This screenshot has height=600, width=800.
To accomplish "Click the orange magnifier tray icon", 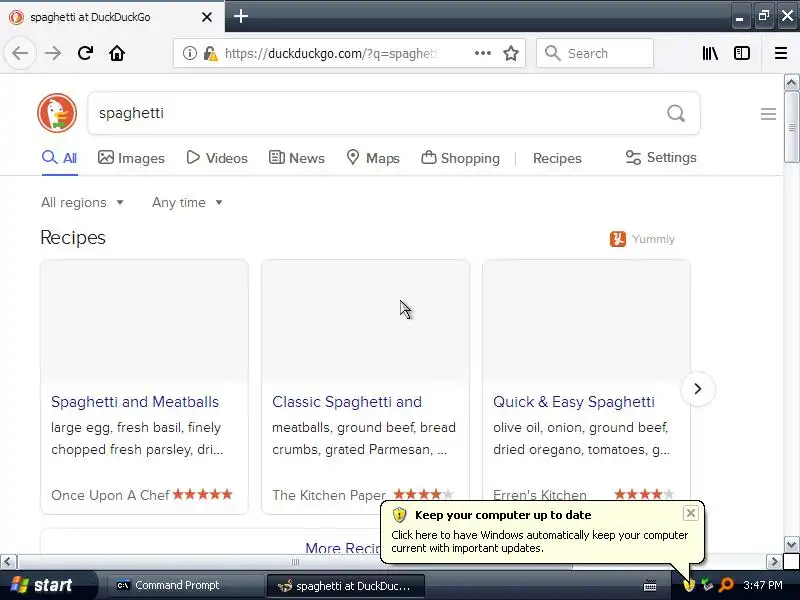I will point(726,585).
